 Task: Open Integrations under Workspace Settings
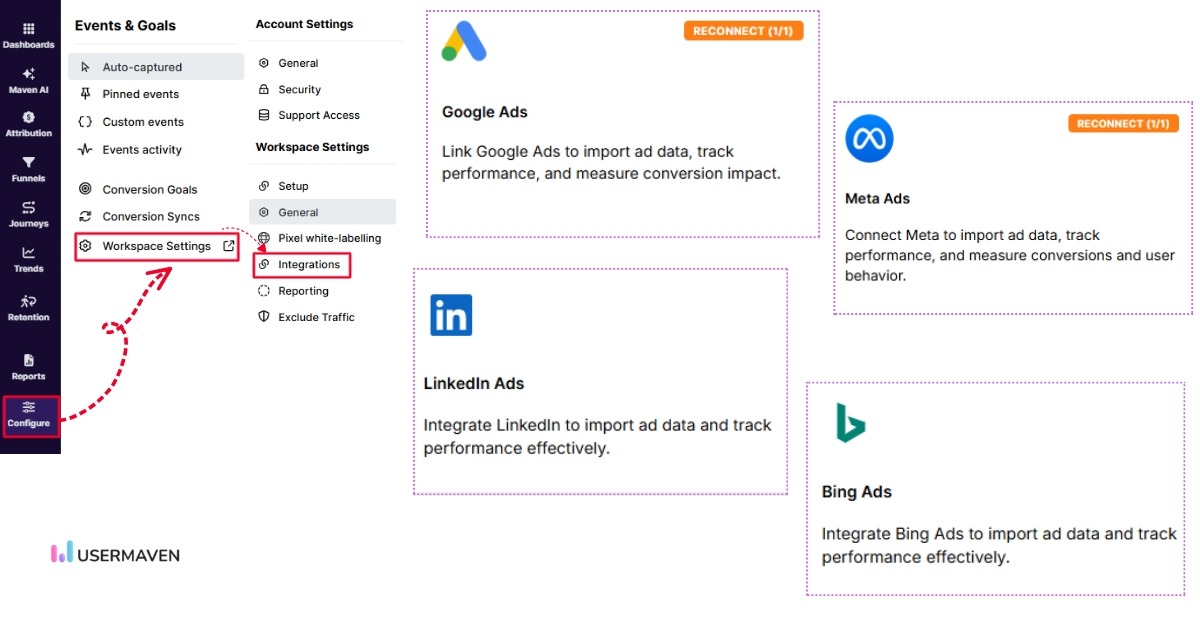pyautogui.click(x=308, y=264)
